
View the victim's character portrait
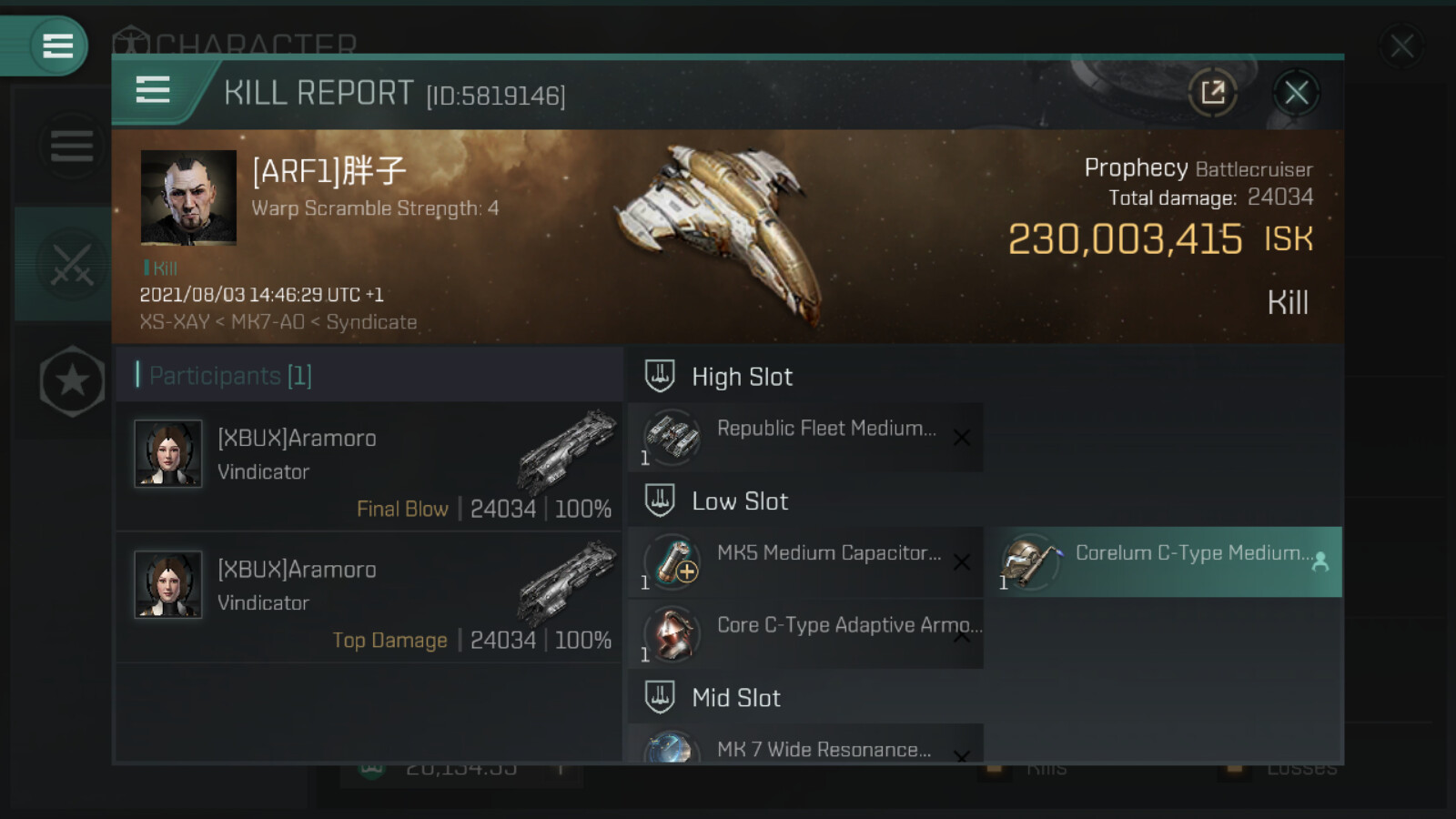click(188, 197)
